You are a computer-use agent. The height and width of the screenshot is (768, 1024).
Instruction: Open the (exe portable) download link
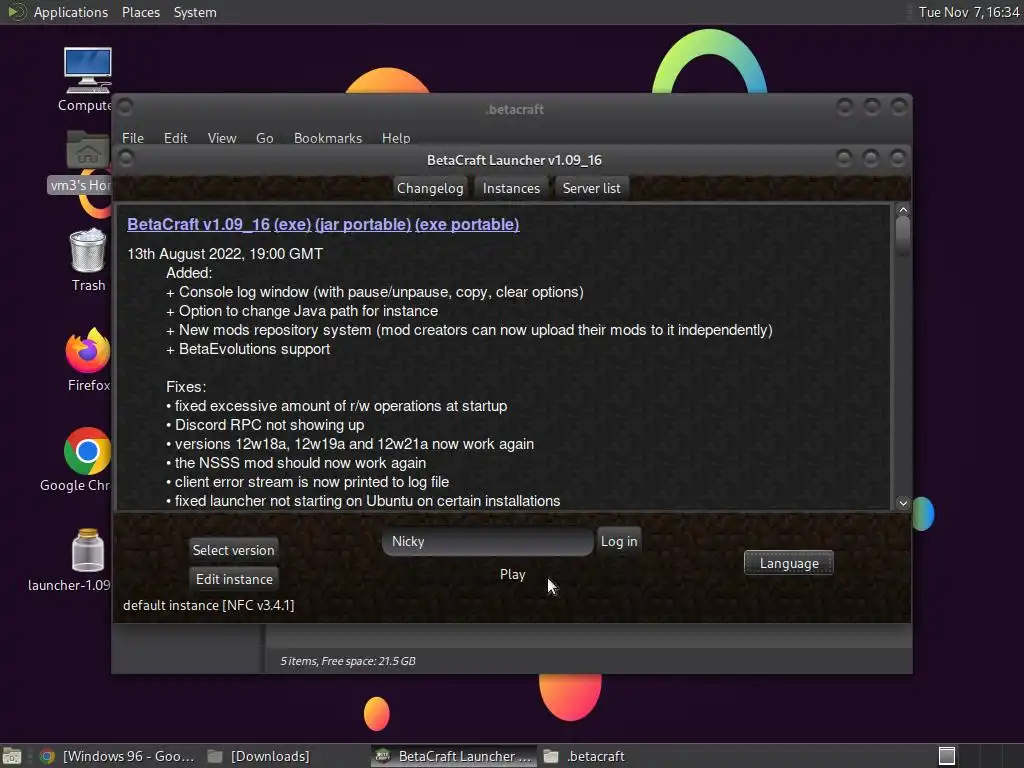(467, 224)
